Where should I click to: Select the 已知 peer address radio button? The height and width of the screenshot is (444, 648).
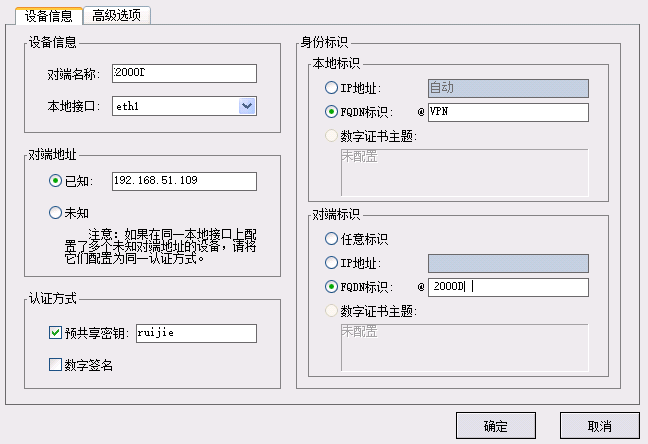click(x=55, y=181)
